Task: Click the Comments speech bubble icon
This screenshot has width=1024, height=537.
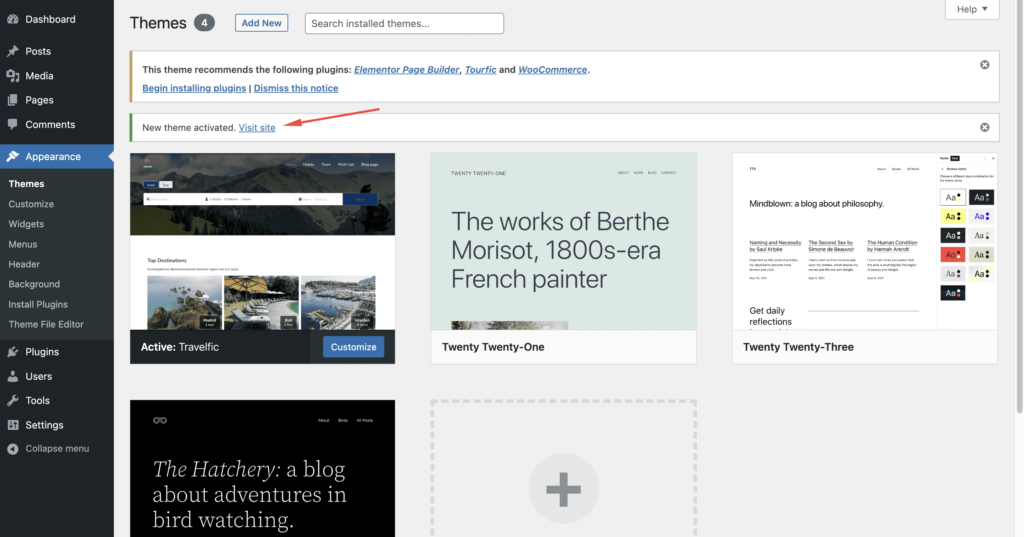Action: [x=12, y=124]
